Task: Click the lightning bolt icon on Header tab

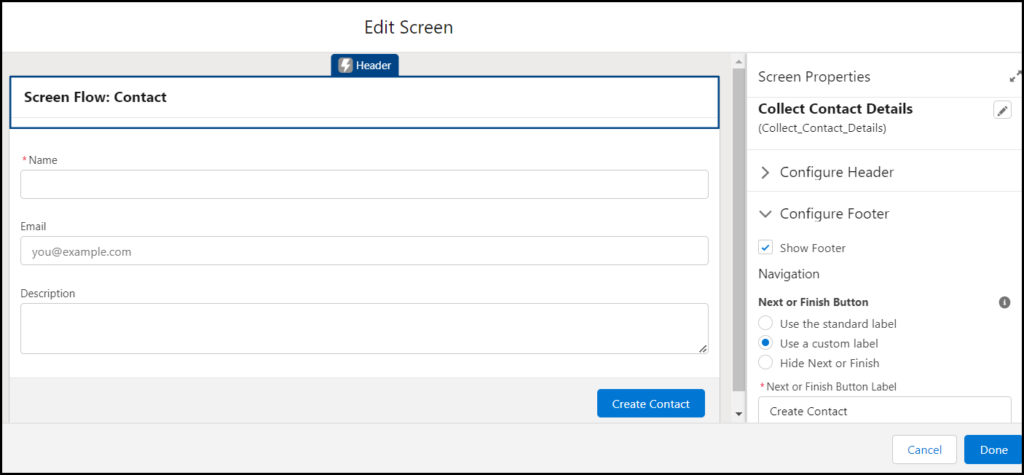Action: point(345,65)
